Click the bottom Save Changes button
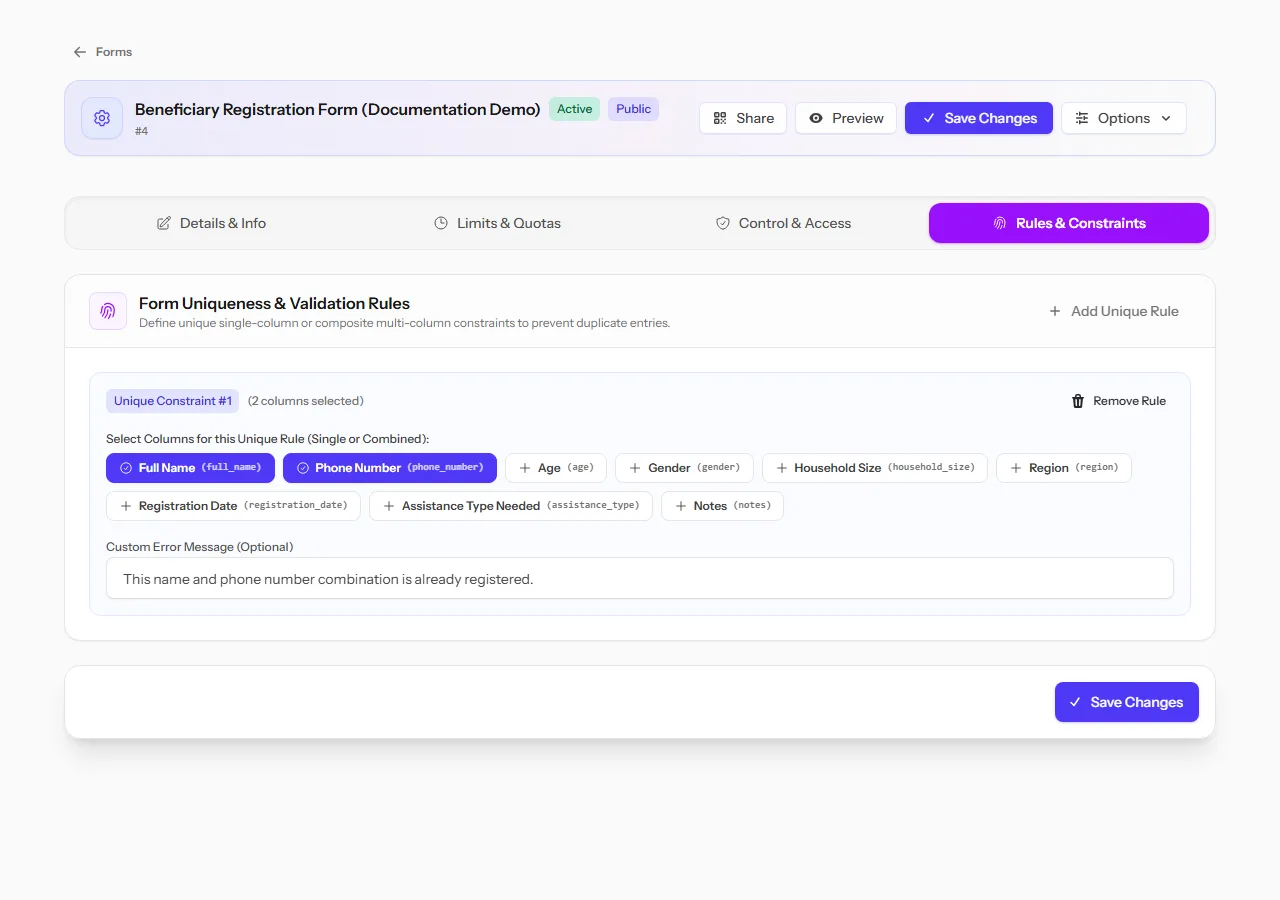1280x900 pixels. 1127,702
